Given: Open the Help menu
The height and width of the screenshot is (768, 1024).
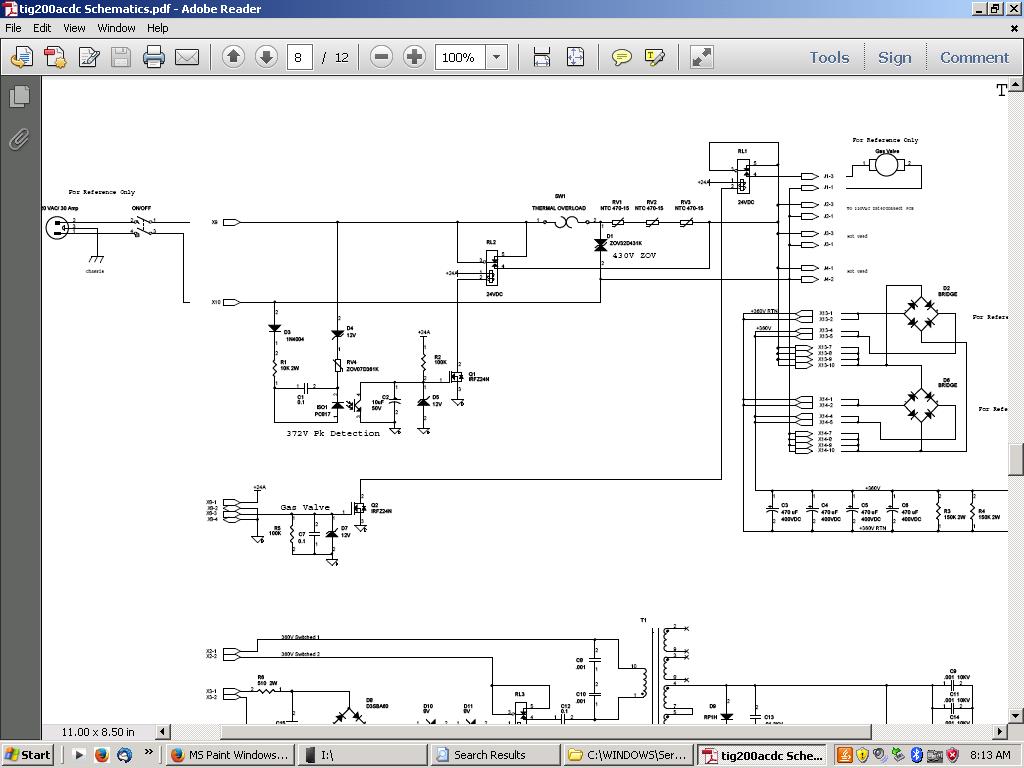Looking at the screenshot, I should [x=157, y=28].
